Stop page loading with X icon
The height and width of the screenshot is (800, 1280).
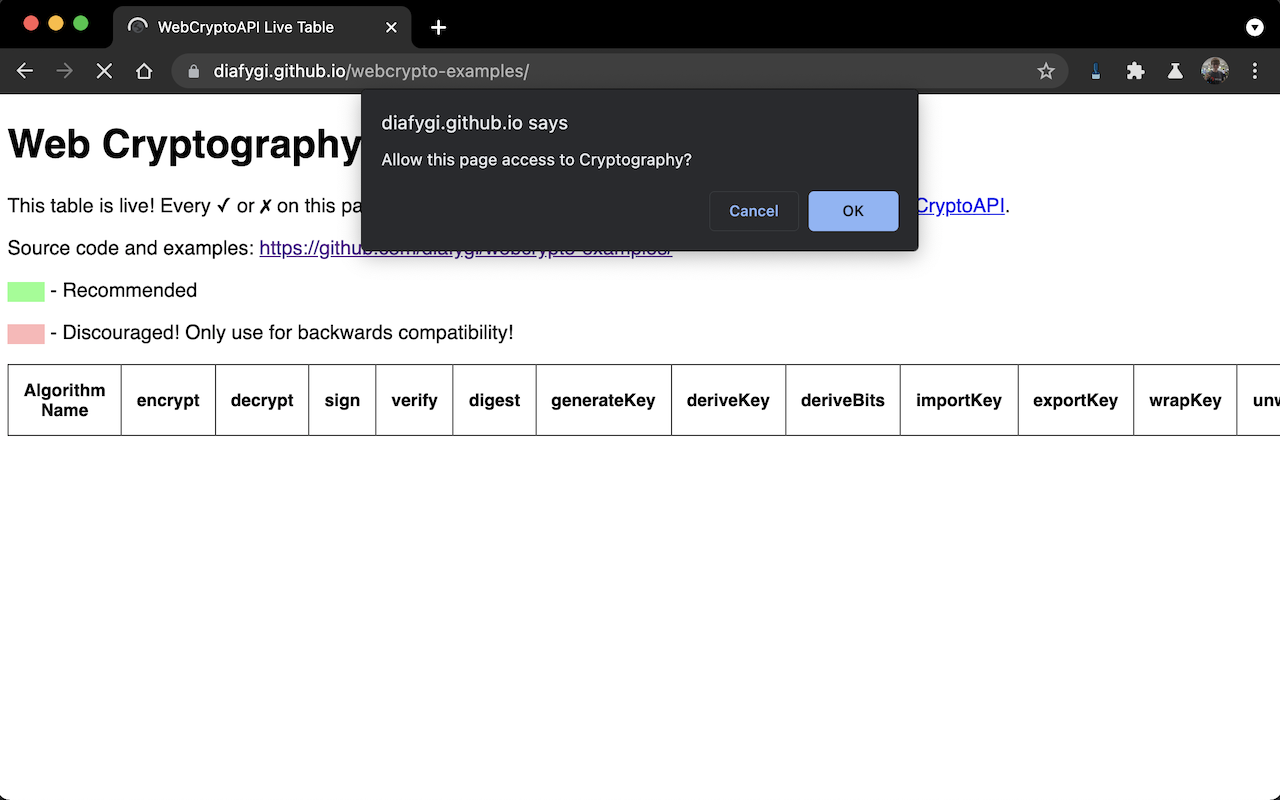104,71
